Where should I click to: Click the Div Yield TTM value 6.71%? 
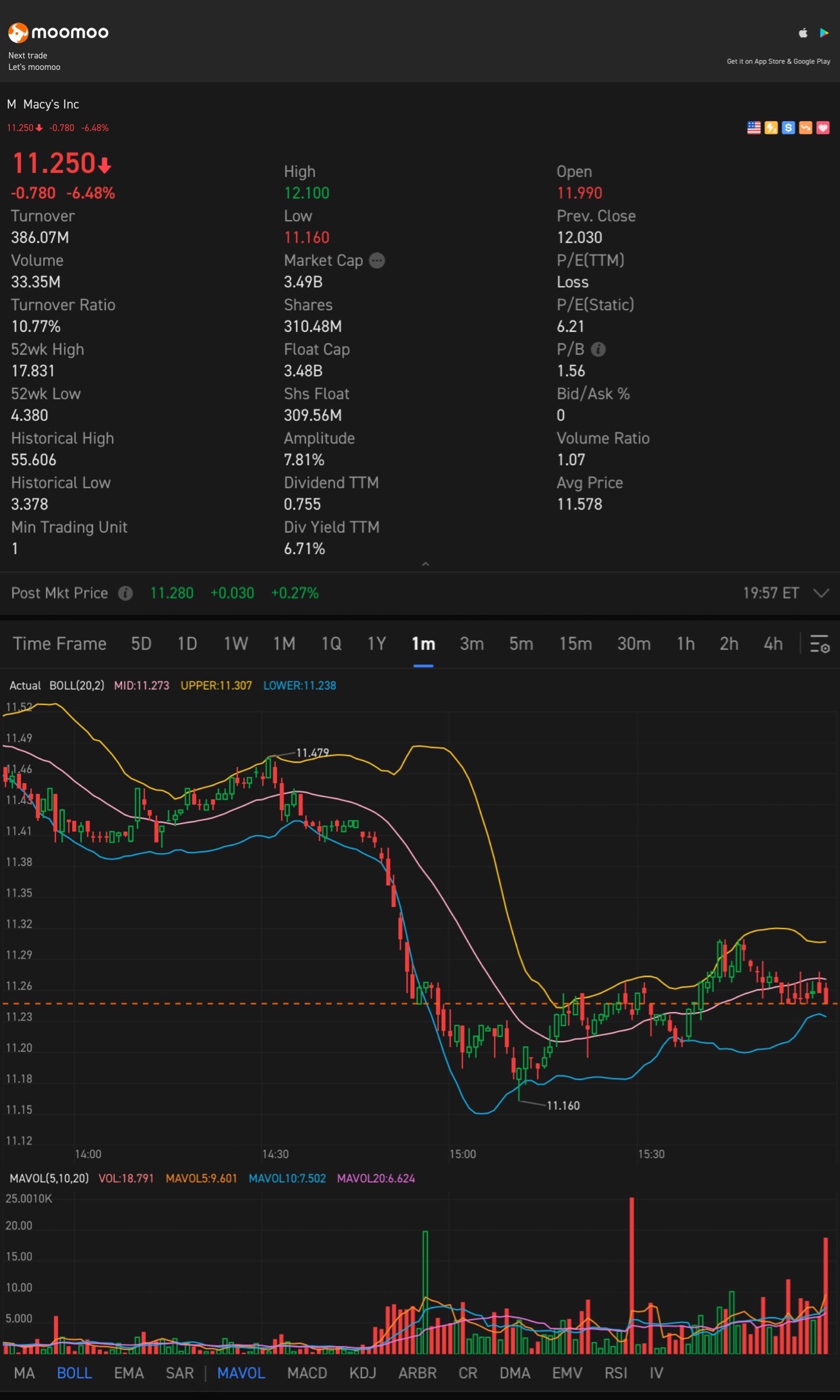(x=304, y=549)
